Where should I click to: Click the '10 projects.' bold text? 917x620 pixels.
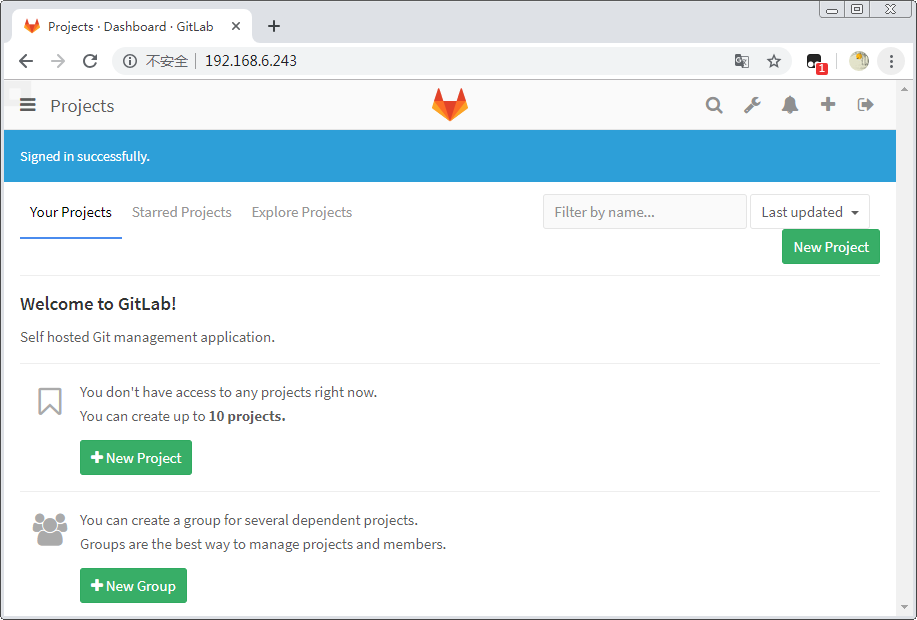pyautogui.click(x=247, y=416)
